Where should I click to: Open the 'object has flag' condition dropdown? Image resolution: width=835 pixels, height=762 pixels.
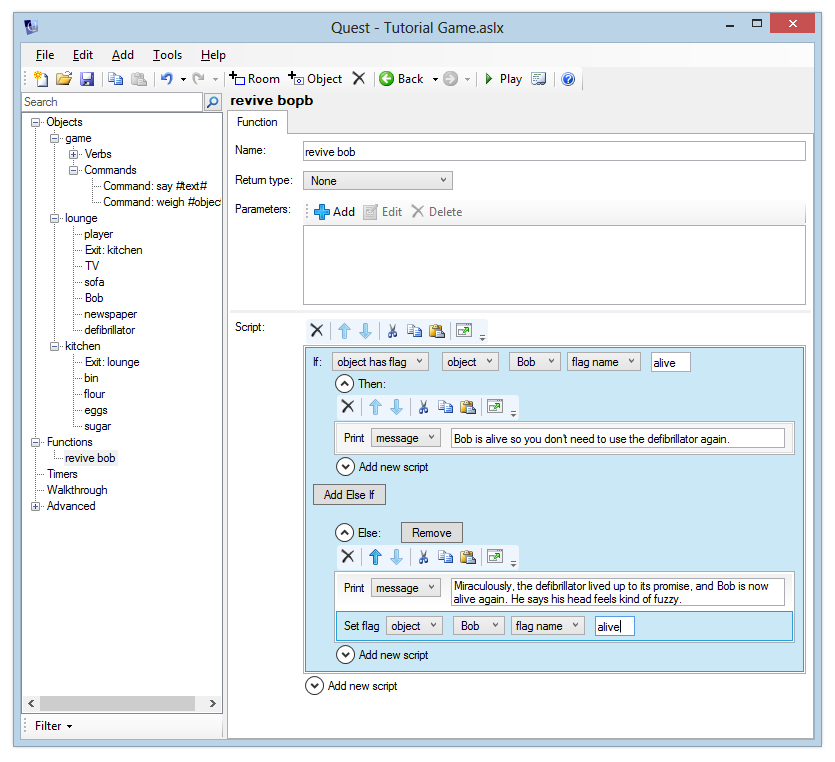click(x=380, y=362)
